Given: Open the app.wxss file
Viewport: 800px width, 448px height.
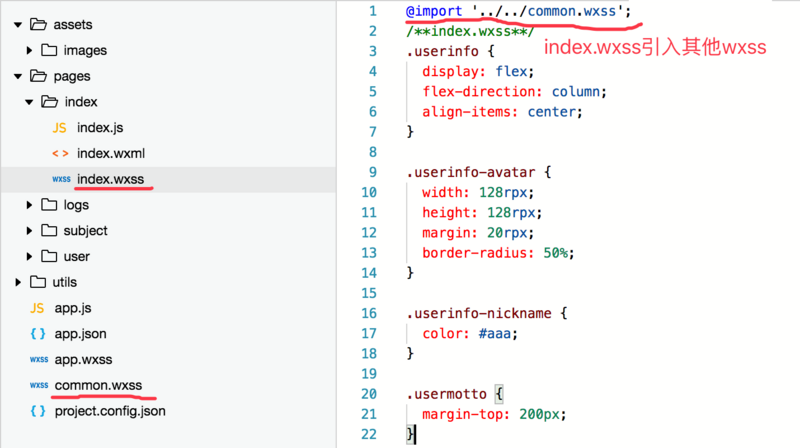Looking at the screenshot, I should click(83, 360).
